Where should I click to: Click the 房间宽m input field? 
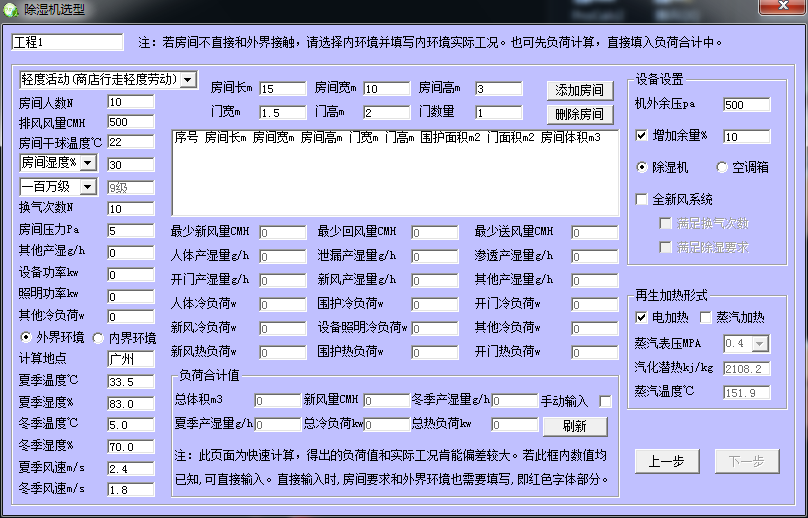click(x=387, y=89)
